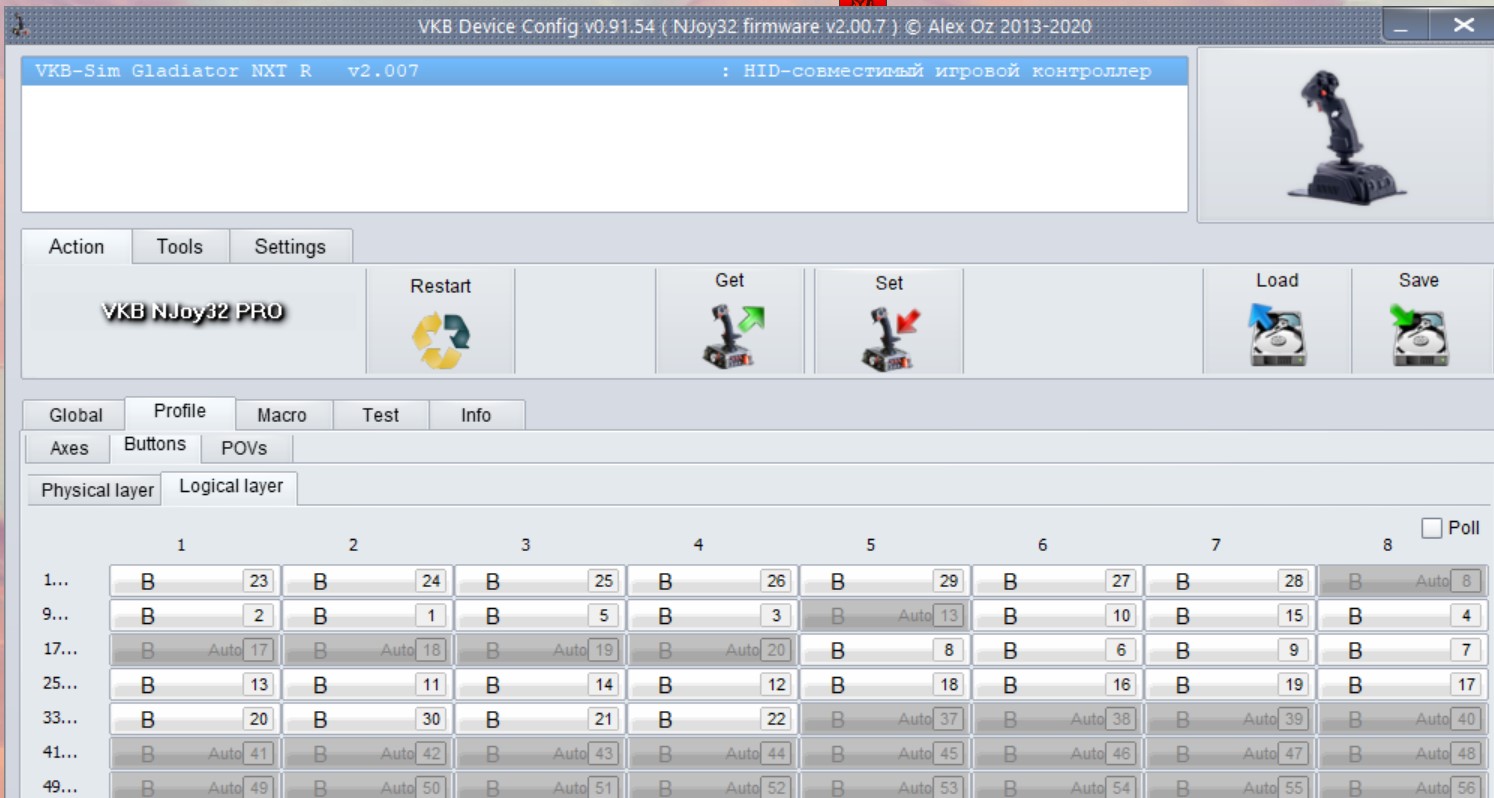1494x798 pixels.
Task: Click logical button cell numbered 30
Action: coord(367,719)
